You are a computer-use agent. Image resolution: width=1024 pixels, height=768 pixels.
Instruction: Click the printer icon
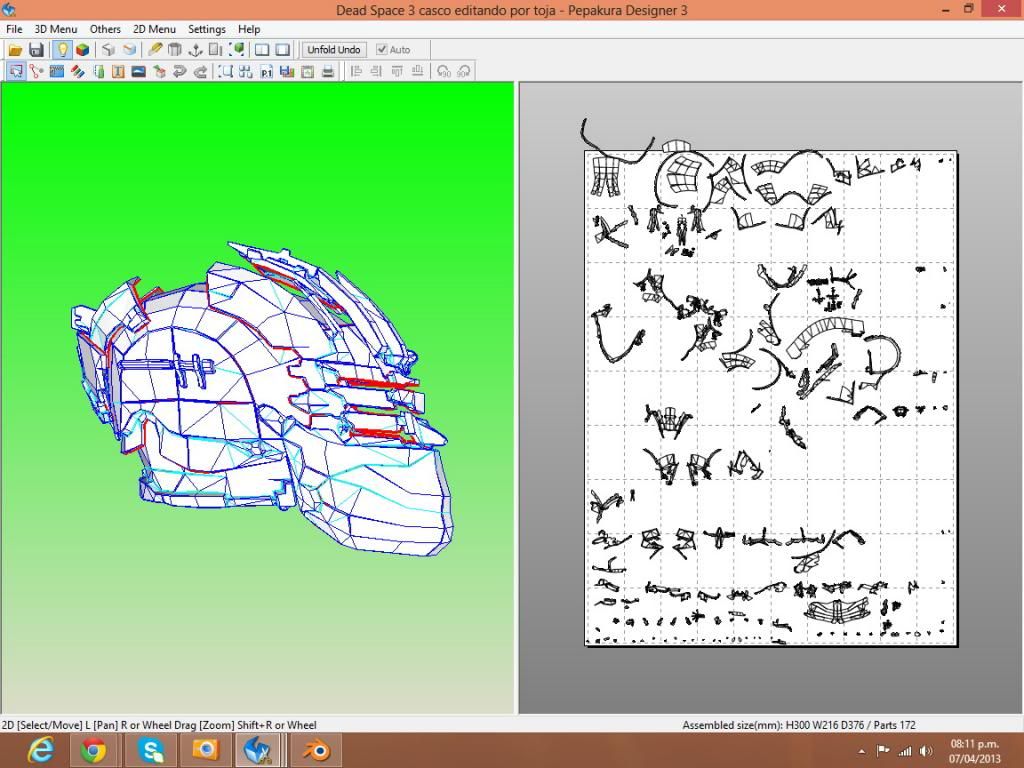pos(328,71)
